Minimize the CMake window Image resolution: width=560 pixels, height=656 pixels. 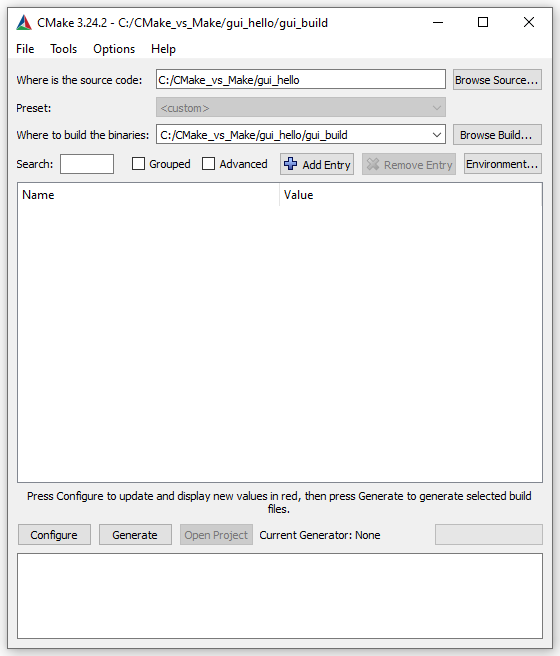pyautogui.click(x=438, y=23)
